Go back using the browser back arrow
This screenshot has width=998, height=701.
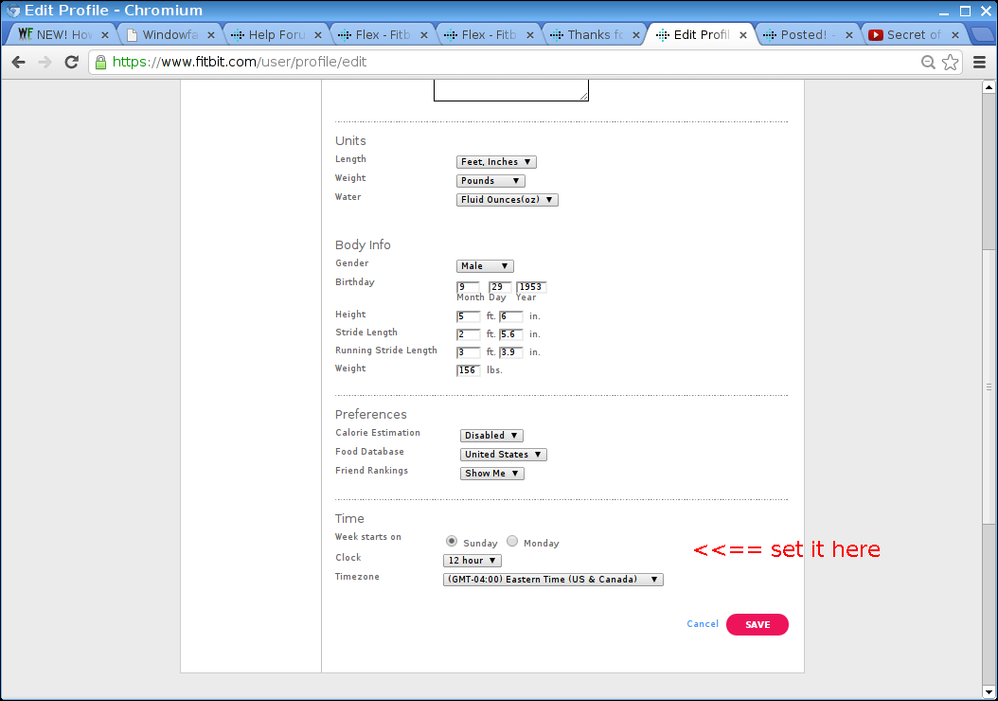(18, 62)
